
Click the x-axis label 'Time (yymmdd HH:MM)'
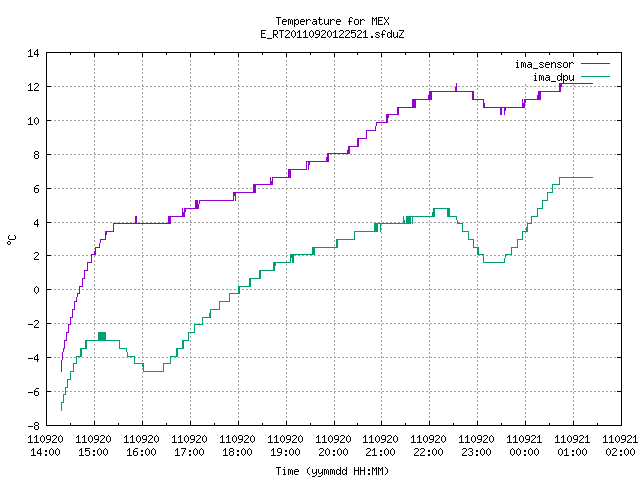pos(332,471)
